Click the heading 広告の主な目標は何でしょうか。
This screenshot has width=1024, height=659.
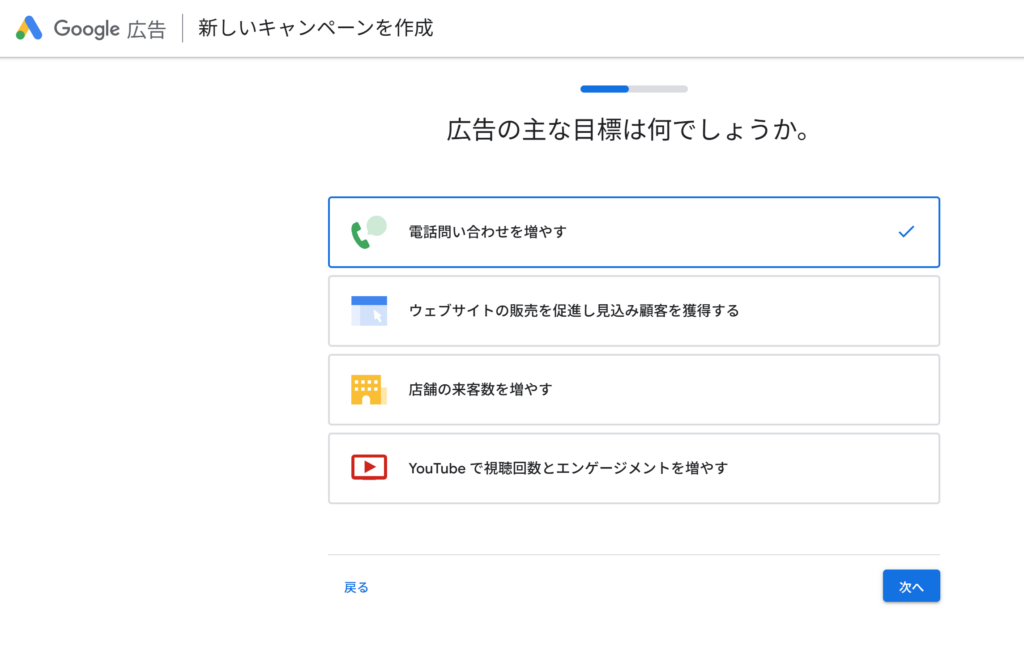click(x=628, y=131)
